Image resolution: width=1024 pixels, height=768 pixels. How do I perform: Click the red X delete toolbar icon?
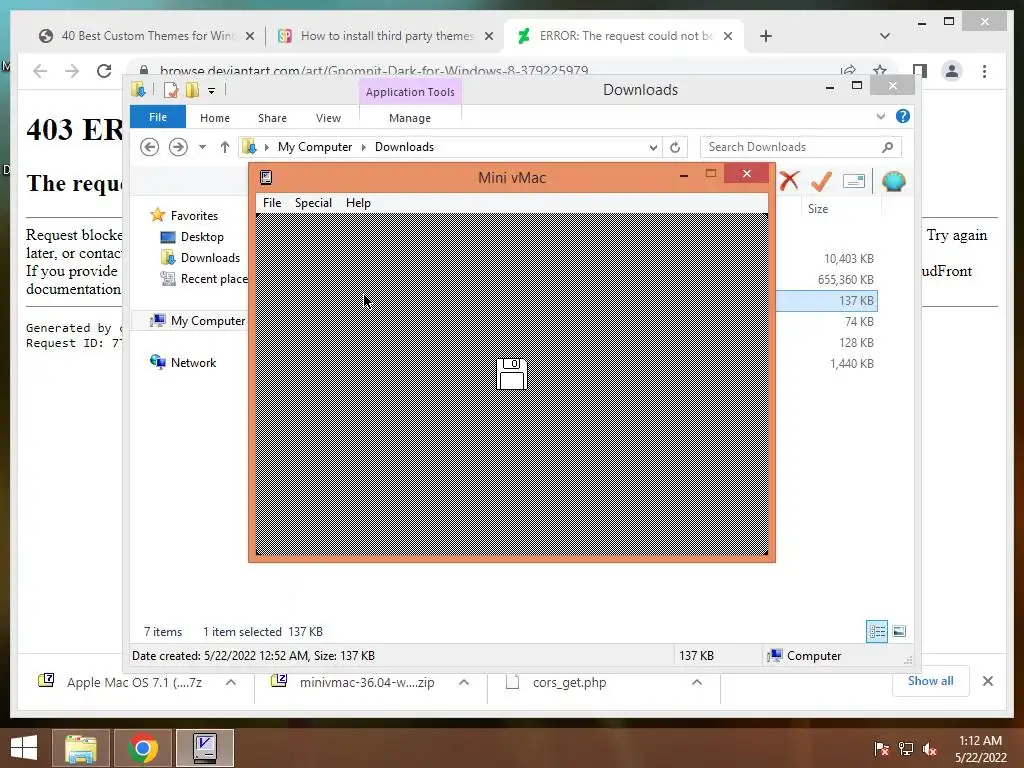(x=789, y=181)
